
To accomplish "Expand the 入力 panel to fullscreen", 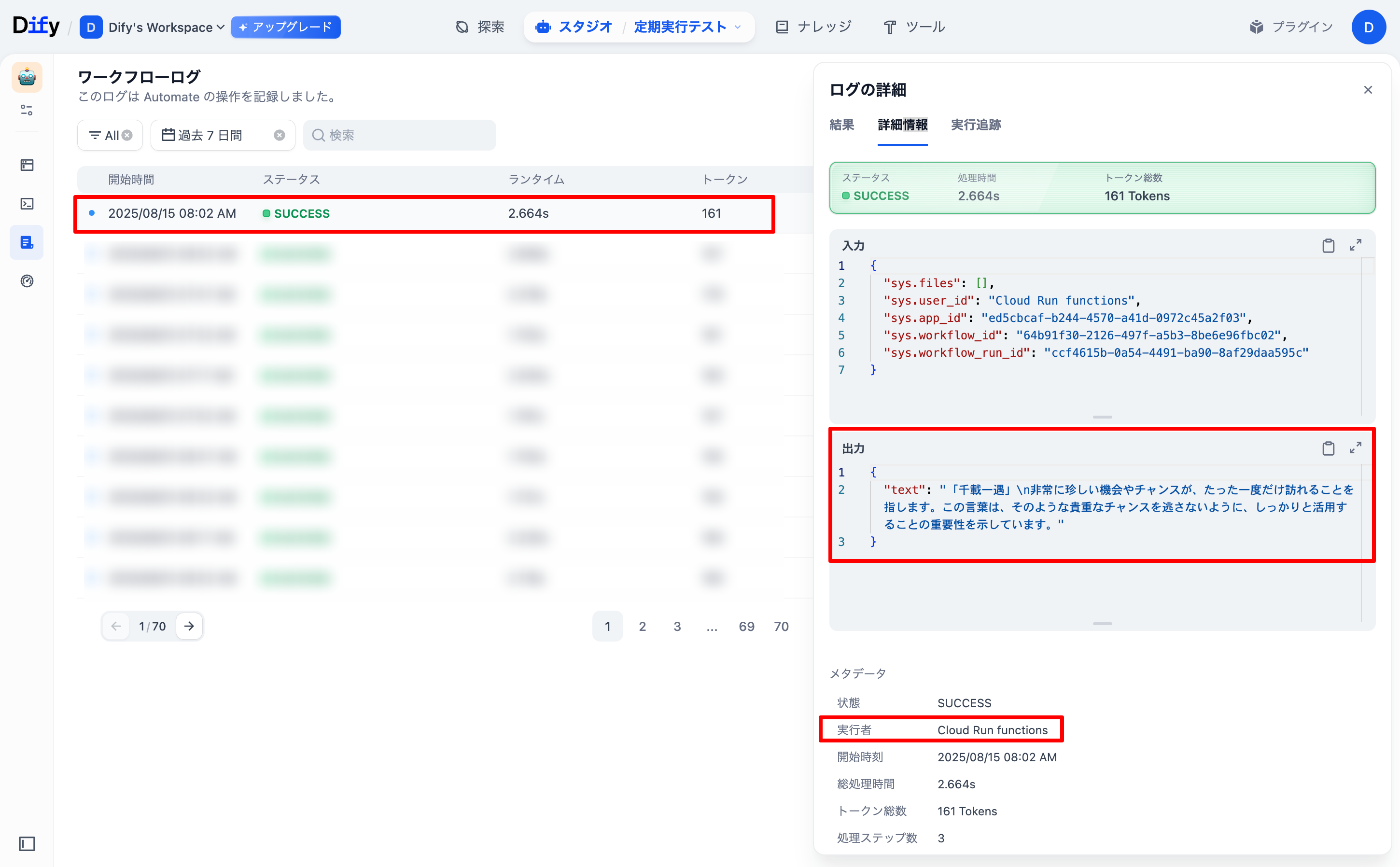I will point(1355,245).
